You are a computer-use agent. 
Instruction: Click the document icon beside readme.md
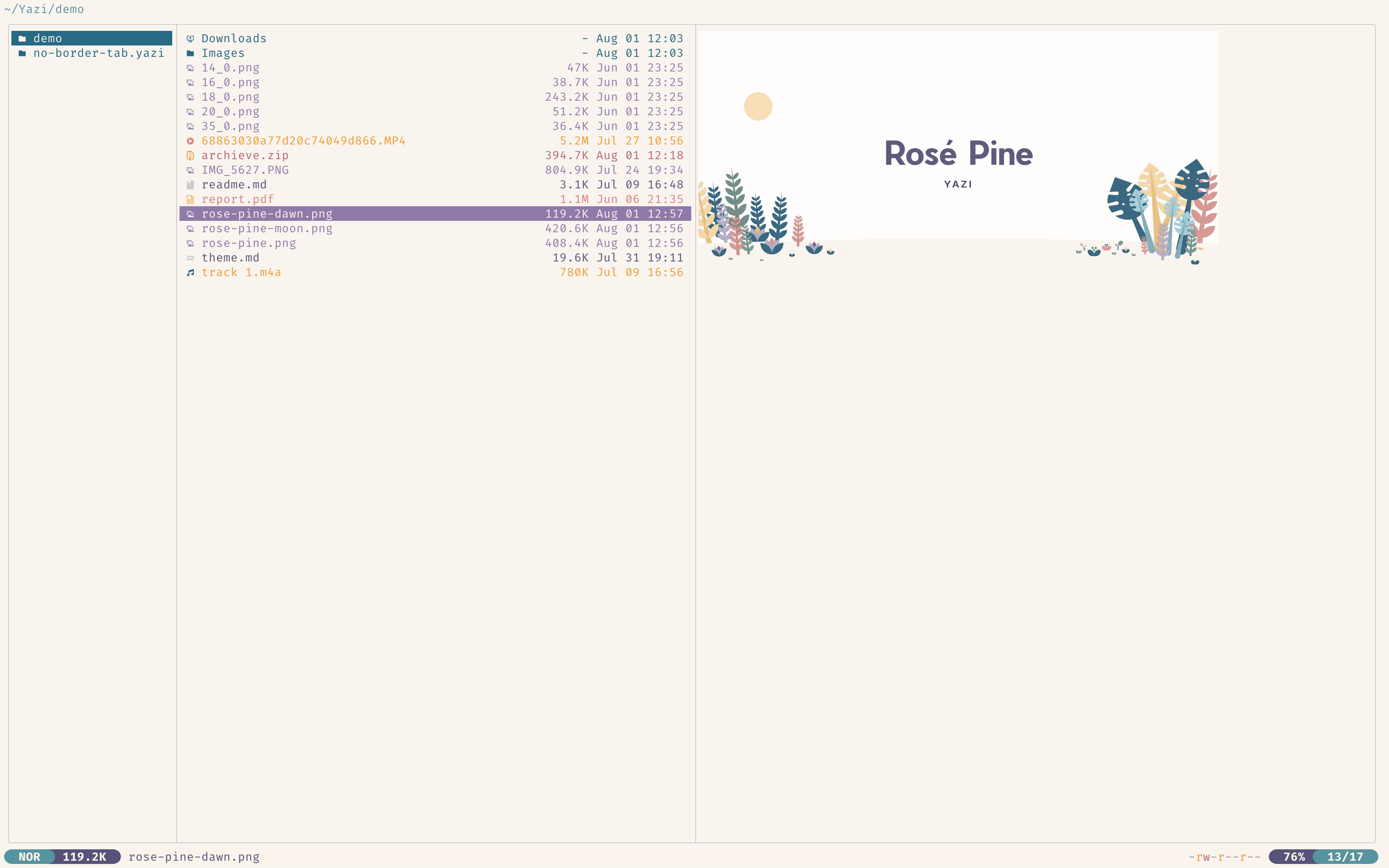(x=190, y=185)
